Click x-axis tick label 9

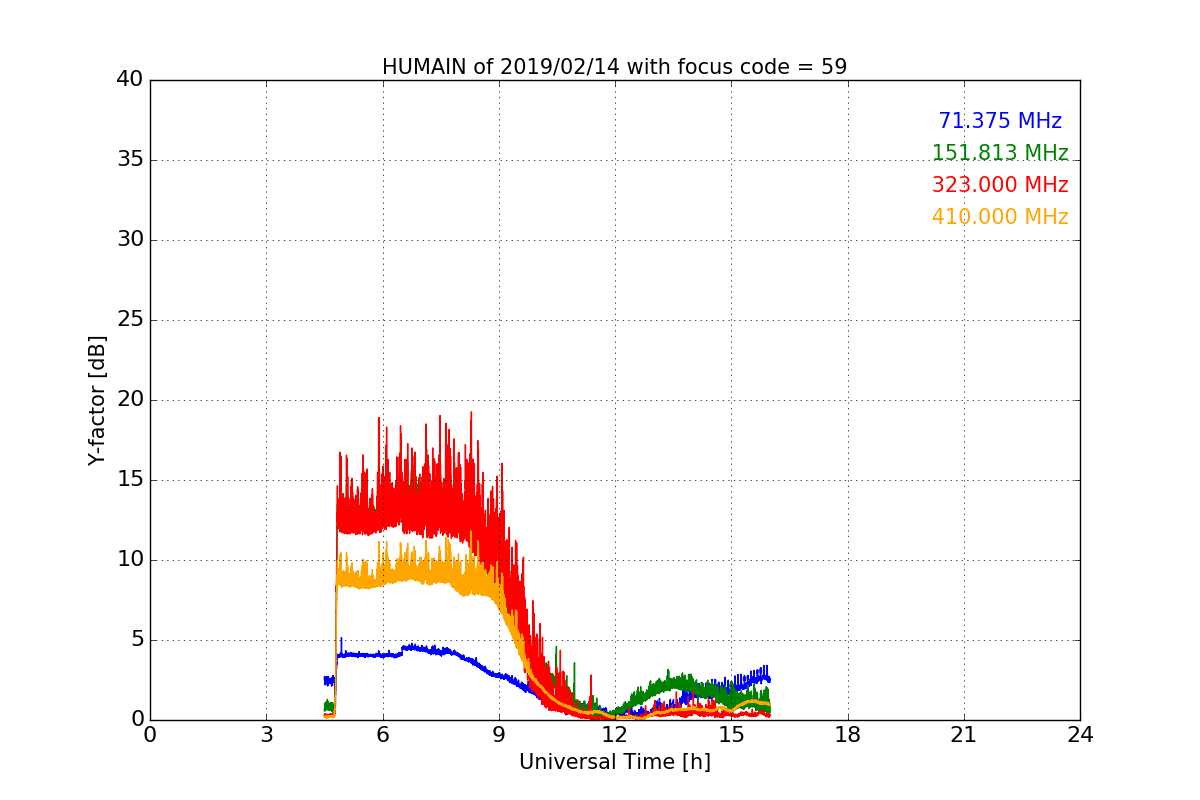(x=498, y=734)
